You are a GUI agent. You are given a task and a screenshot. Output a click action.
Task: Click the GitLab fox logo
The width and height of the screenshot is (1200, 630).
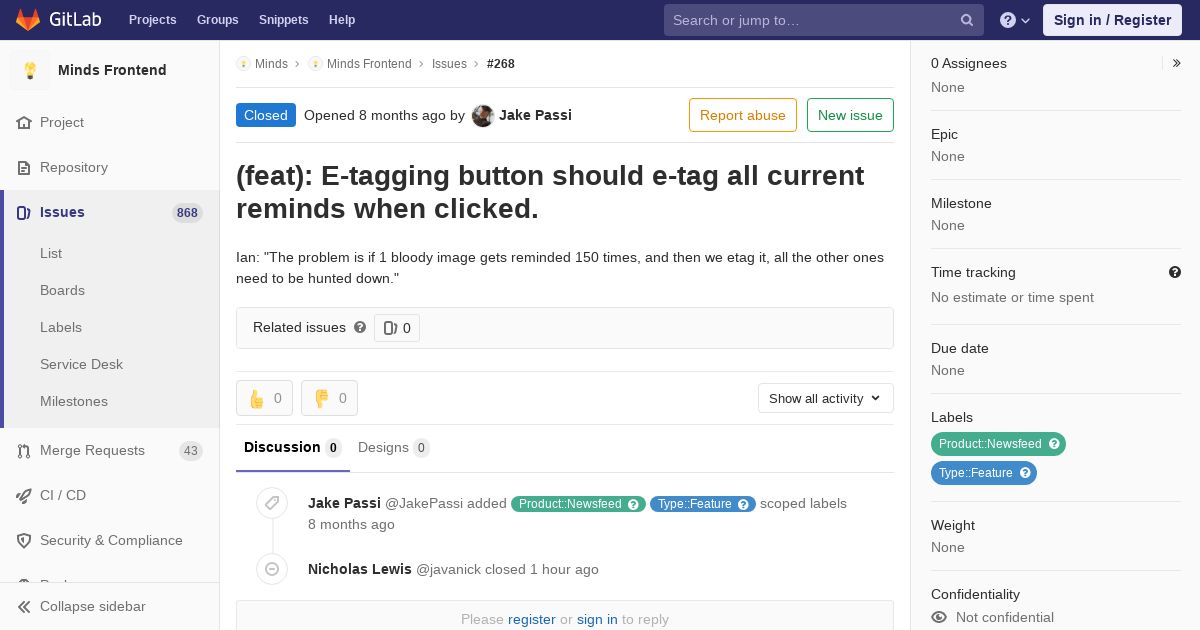(28, 19)
